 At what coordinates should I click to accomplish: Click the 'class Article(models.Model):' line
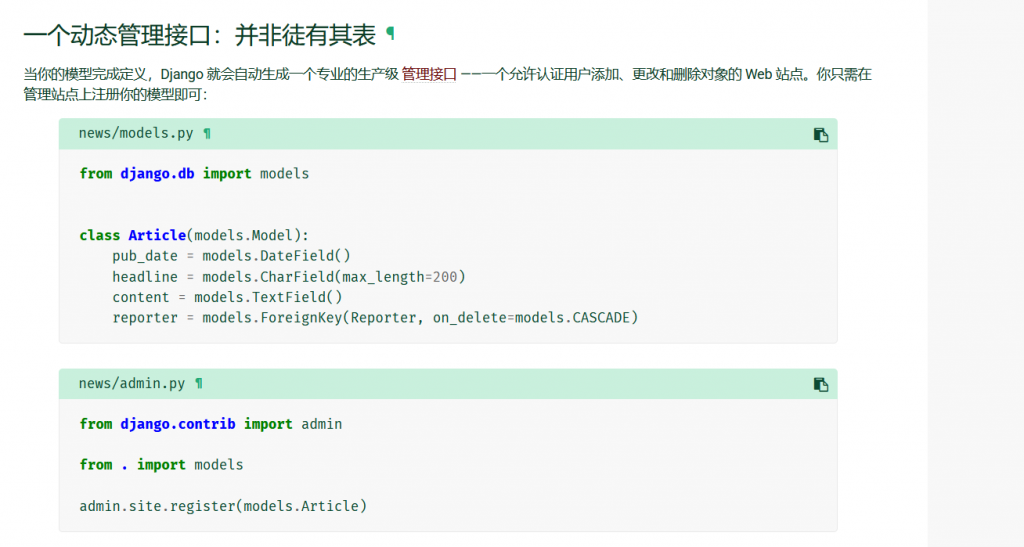click(194, 236)
